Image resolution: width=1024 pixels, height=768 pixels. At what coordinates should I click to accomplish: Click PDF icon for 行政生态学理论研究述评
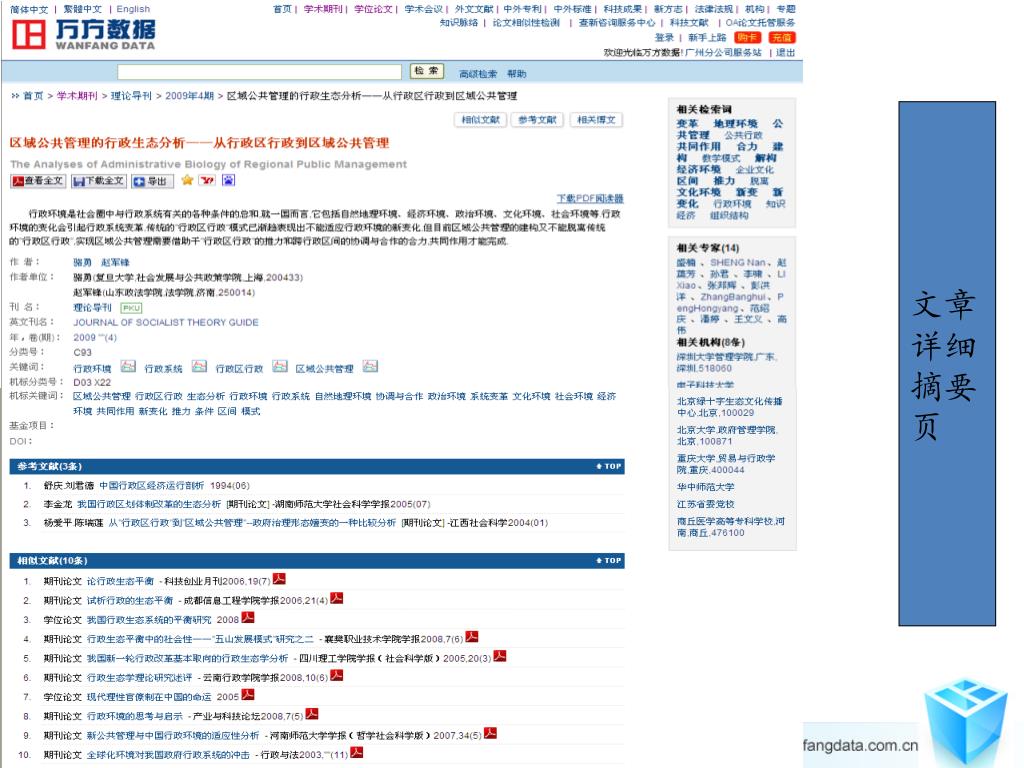click(x=337, y=675)
